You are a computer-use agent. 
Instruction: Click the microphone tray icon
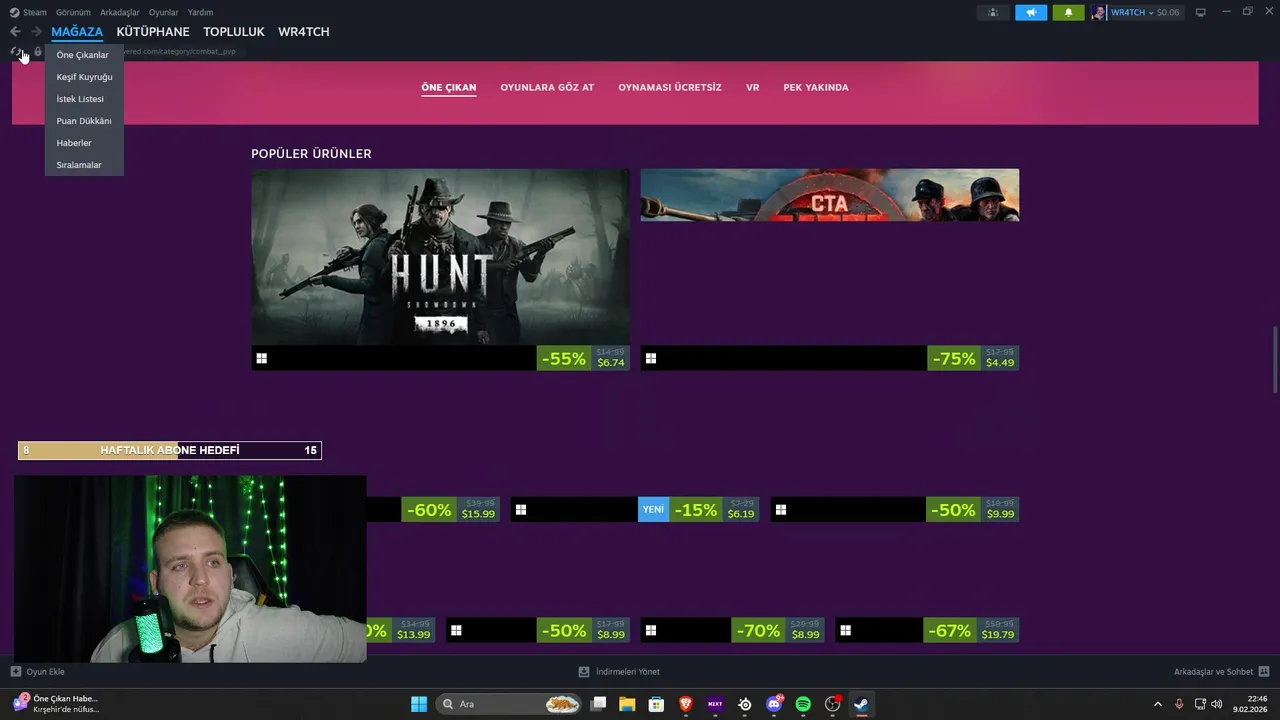1179,704
